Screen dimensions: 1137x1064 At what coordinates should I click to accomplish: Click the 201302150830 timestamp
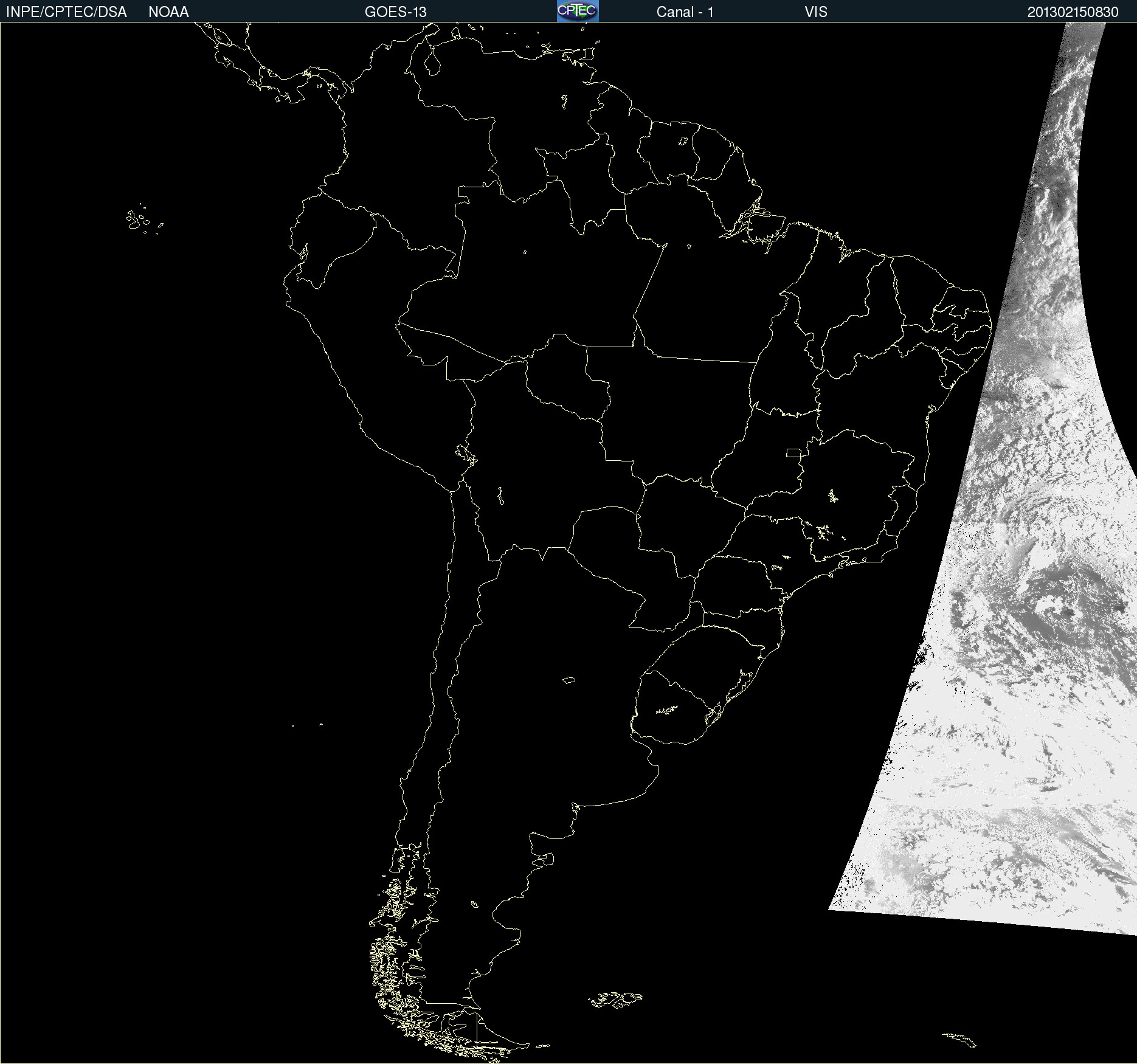coord(1073,12)
